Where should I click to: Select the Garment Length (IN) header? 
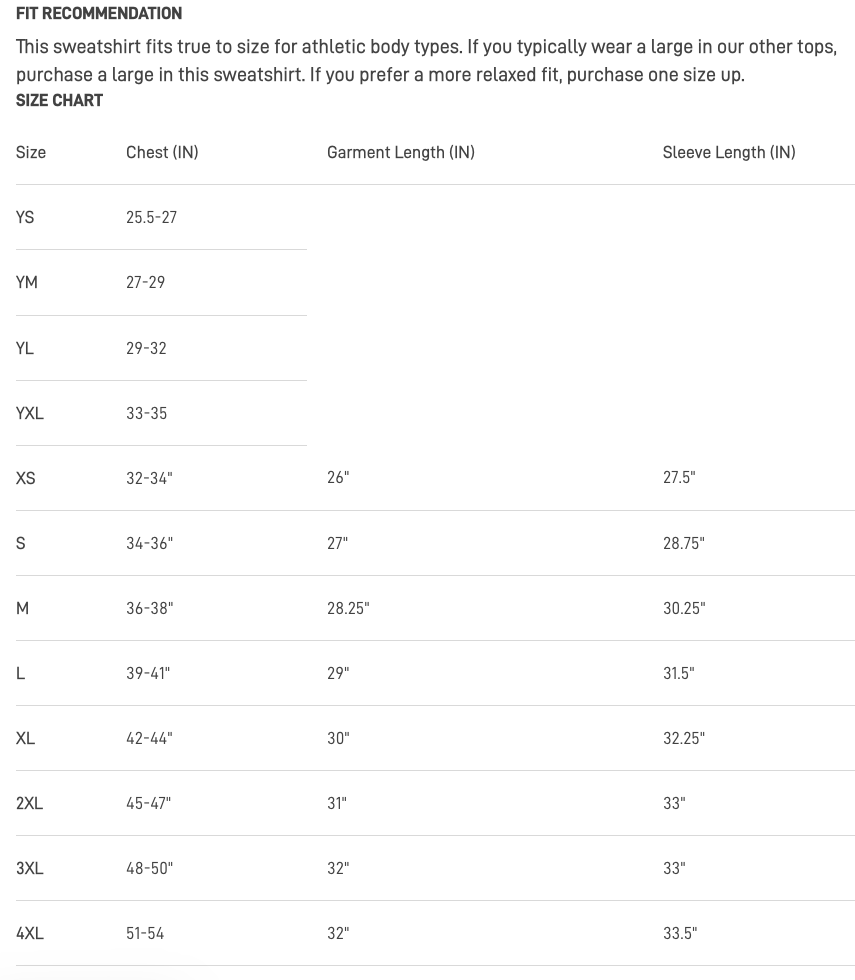(x=401, y=152)
